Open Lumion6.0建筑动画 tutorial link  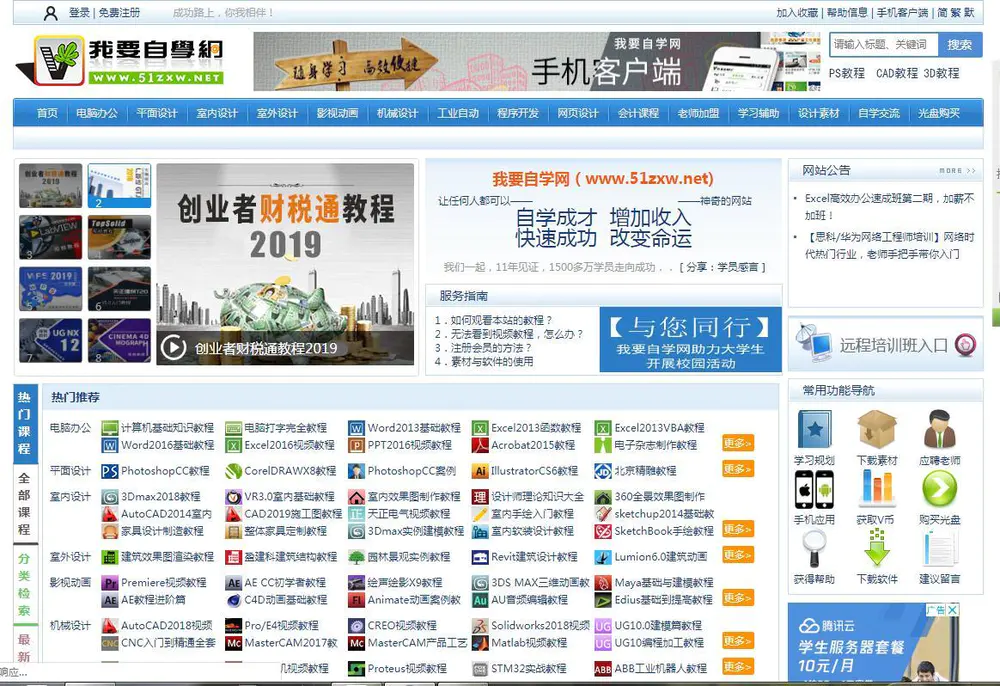click(661, 557)
